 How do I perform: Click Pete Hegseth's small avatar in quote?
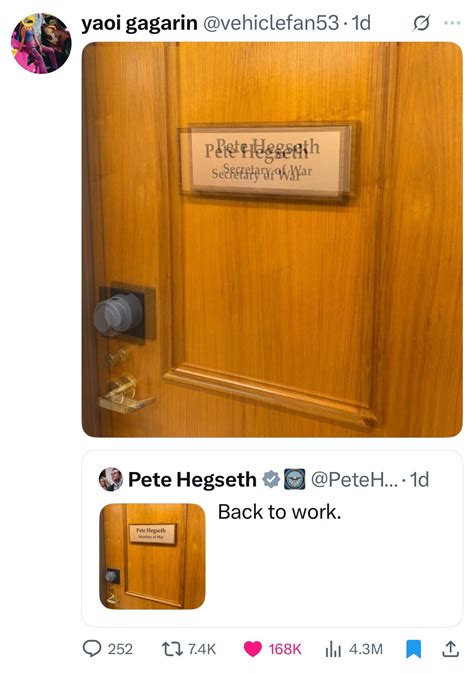pyautogui.click(x=111, y=479)
